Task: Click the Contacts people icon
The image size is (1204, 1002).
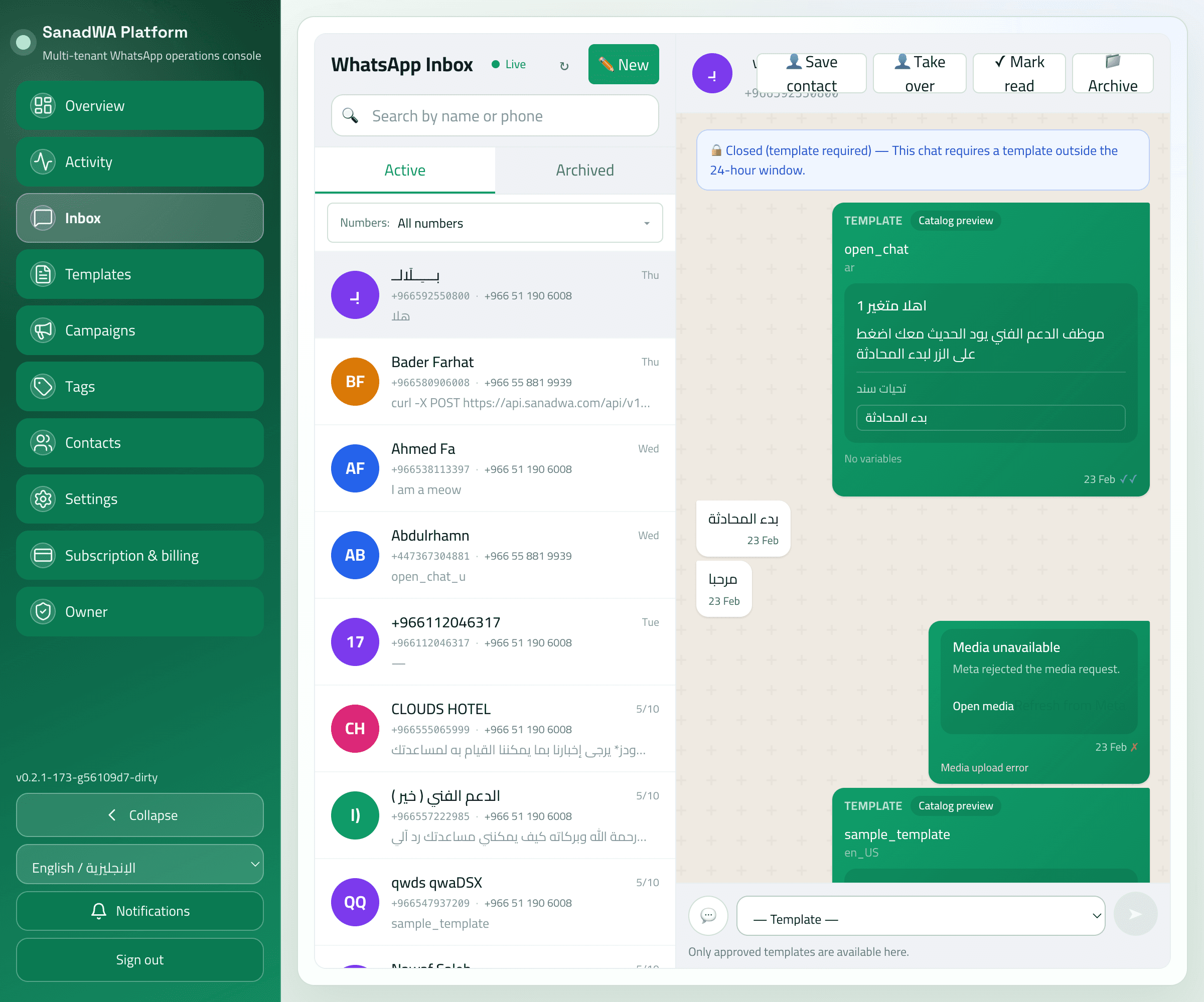Action: tap(43, 442)
